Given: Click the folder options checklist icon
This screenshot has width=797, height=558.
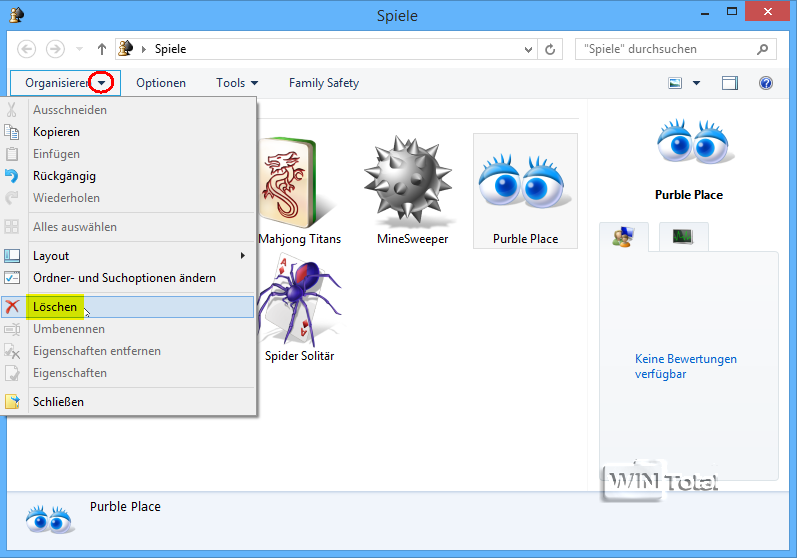Looking at the screenshot, I should click(12, 278).
